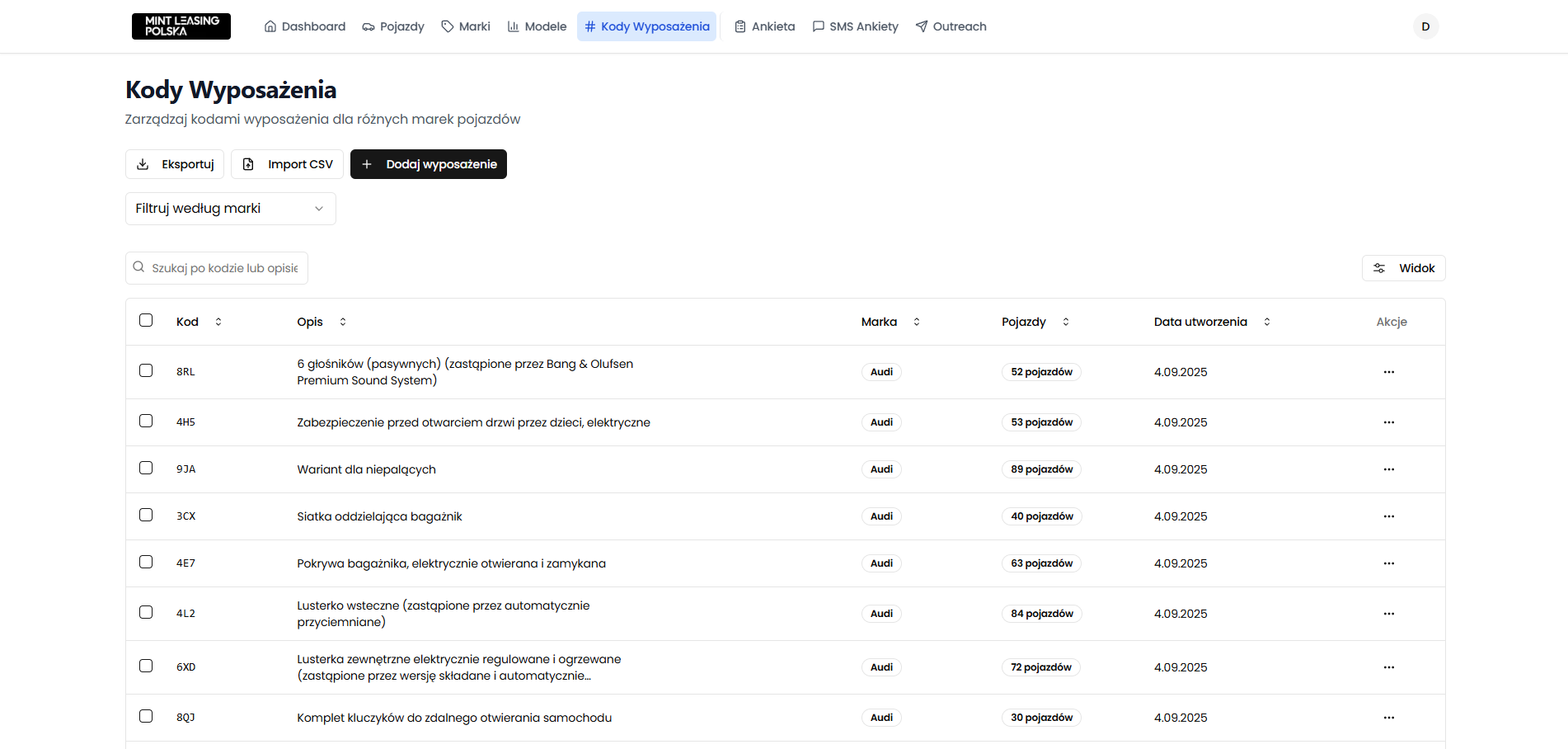Expand the Filtruj według marki dropdown
Screen dimensions: 1568x749
pos(231,209)
